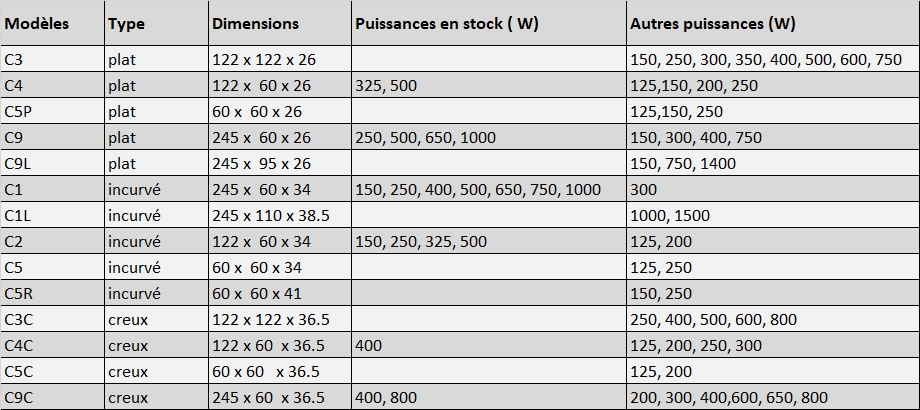Select the C5P model cell

pyautogui.click(x=20, y=112)
